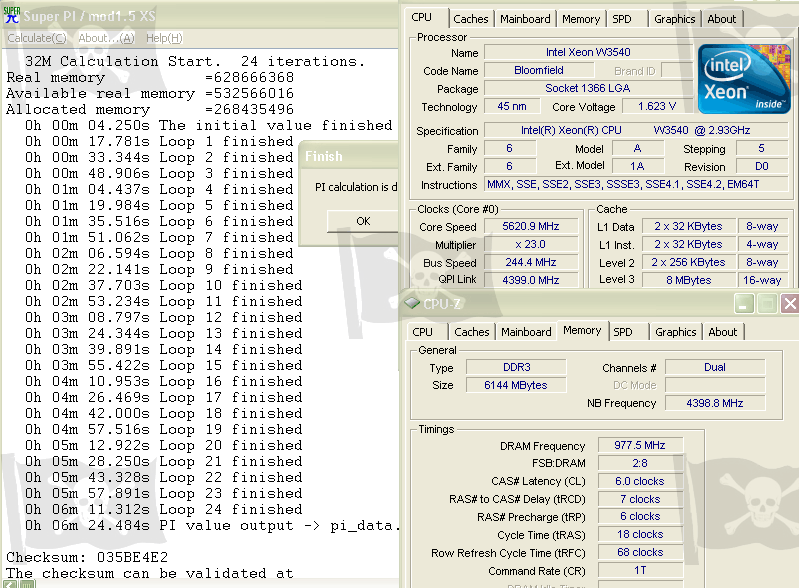
Task: Click the tRFC value '68 clocks'
Action: pos(640,552)
